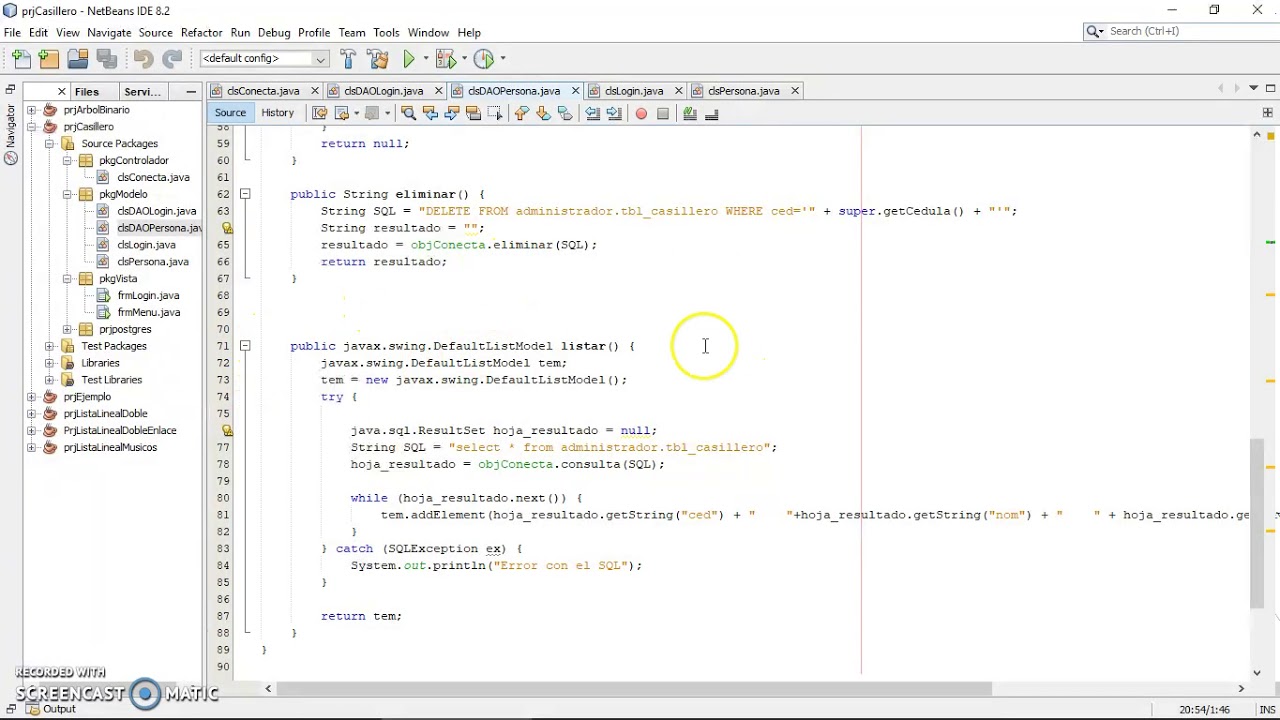Switch to the clsConecta.java tab
This screenshot has height=720, width=1280.
click(263, 91)
